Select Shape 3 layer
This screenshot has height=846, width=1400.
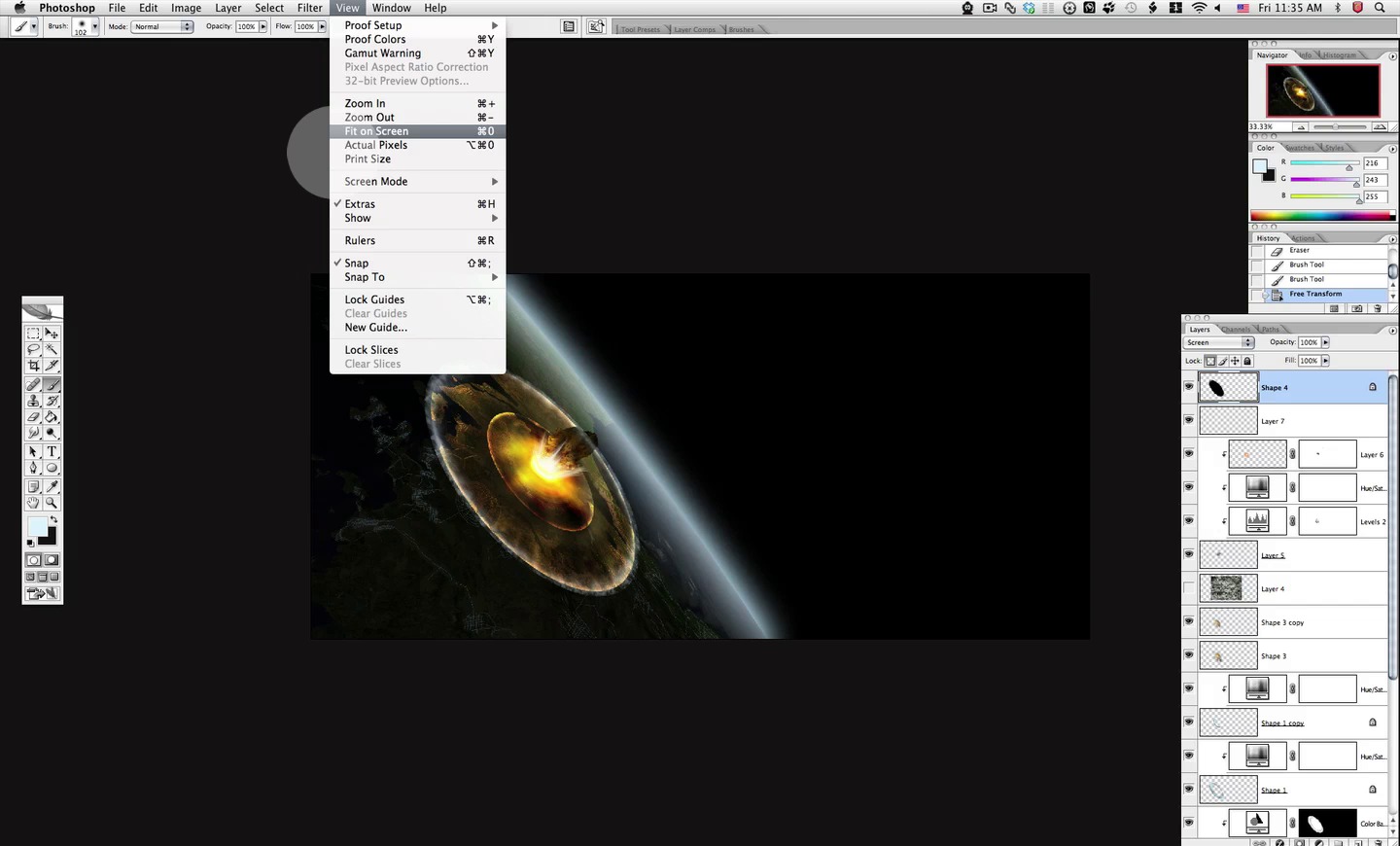pyautogui.click(x=1293, y=655)
